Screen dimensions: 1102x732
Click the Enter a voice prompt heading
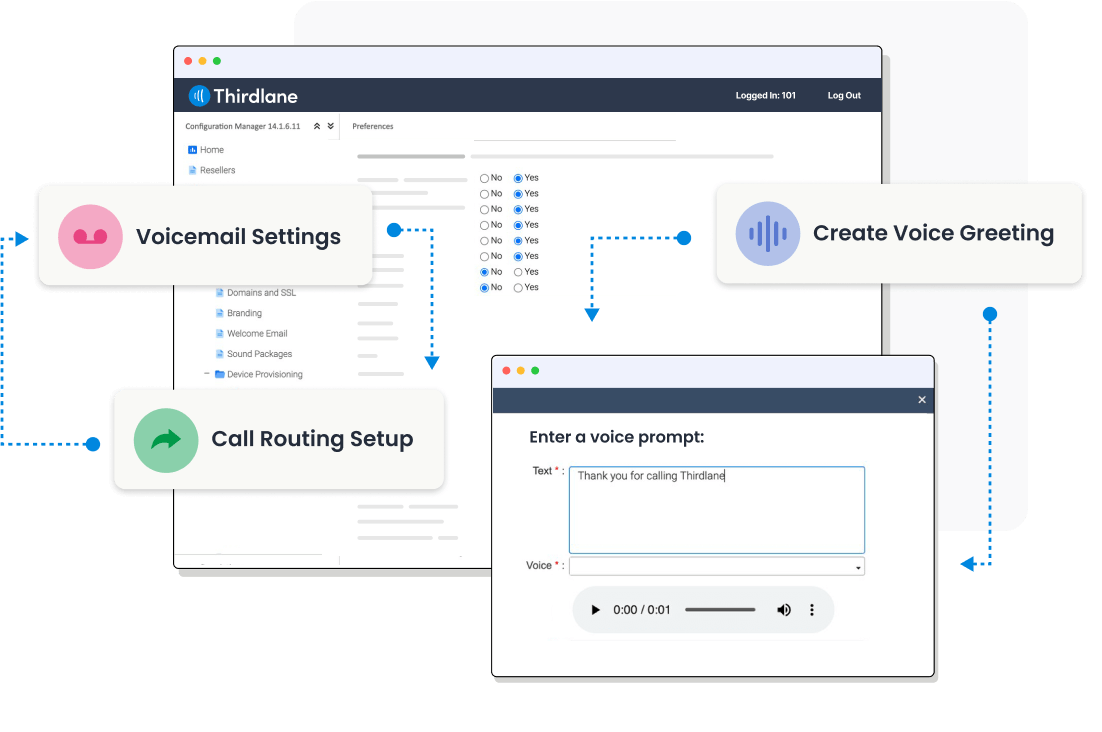click(616, 437)
